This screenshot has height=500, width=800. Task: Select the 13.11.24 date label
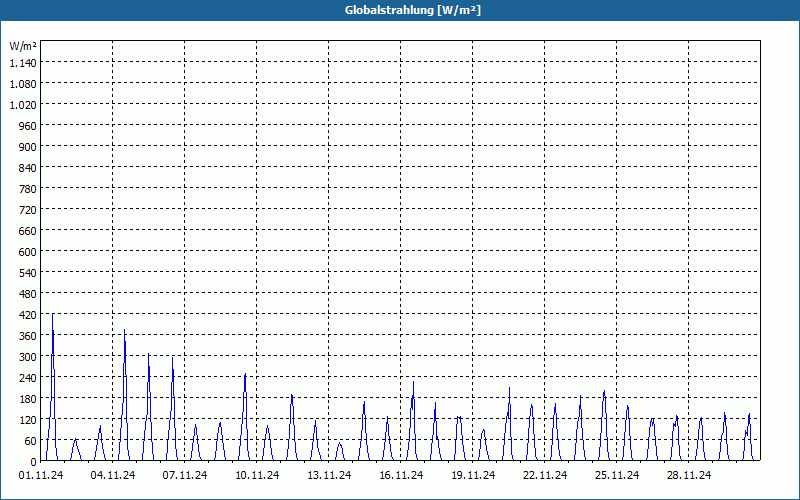pyautogui.click(x=329, y=476)
